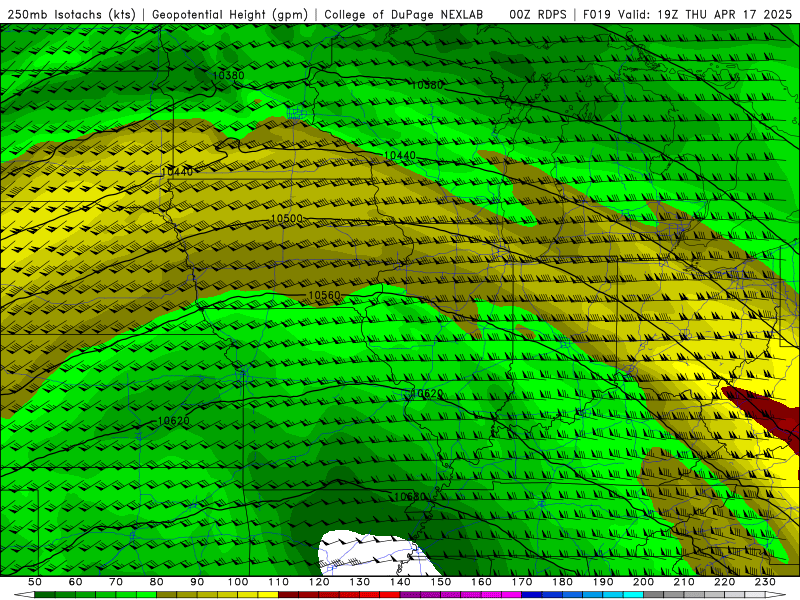Click the 160 value on the color scale
Viewport: 800px width, 600px height.
481,582
